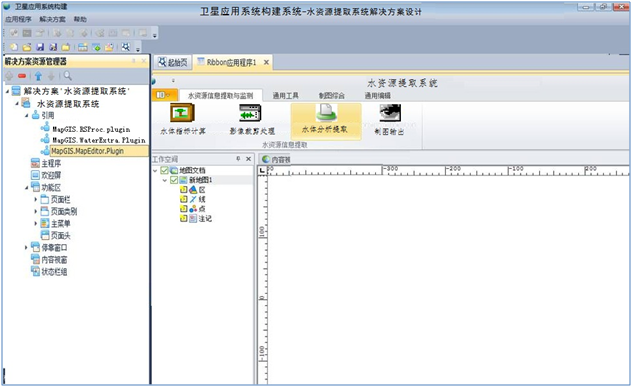
Task: Click the 注记 annotation layer icon
Action: click(x=193, y=218)
